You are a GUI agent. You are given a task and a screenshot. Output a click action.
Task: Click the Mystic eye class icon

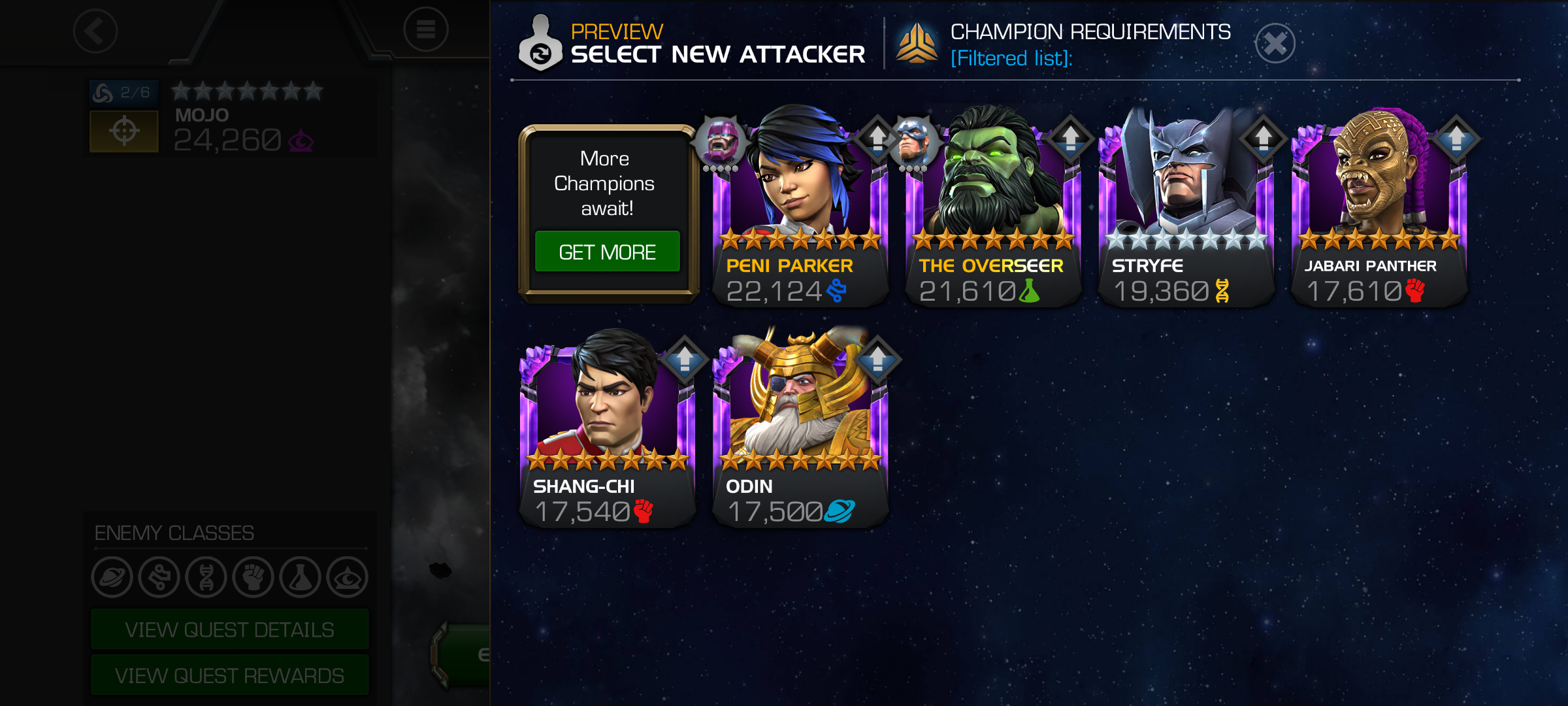click(347, 577)
